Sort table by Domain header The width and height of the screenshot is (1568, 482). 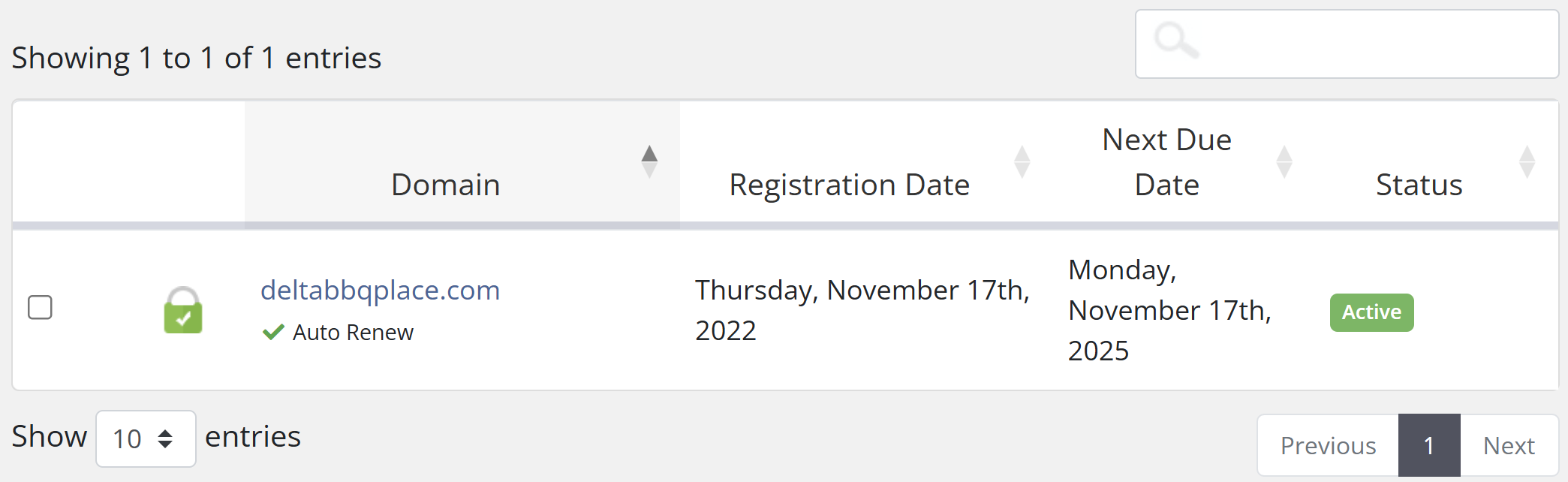tap(445, 185)
